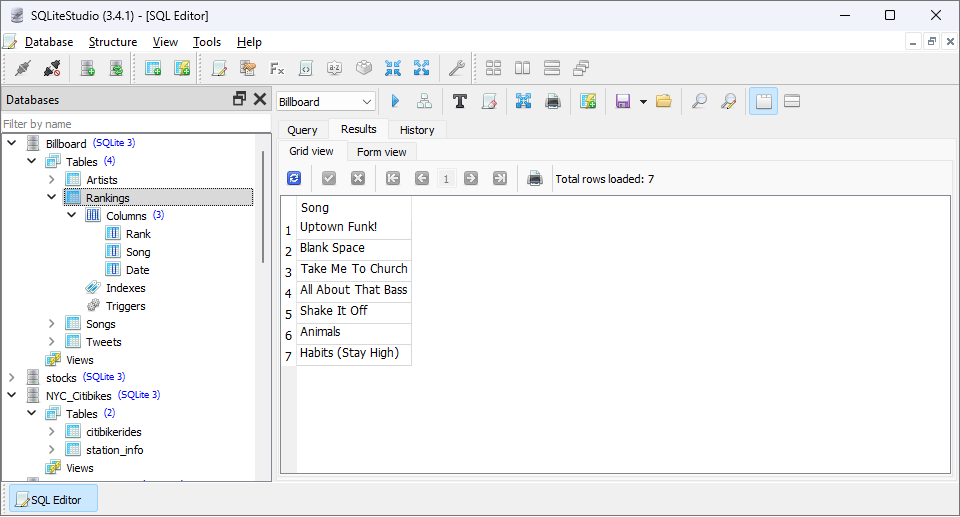
Task: Click the Create table icon in main toolbar
Action: point(153,68)
